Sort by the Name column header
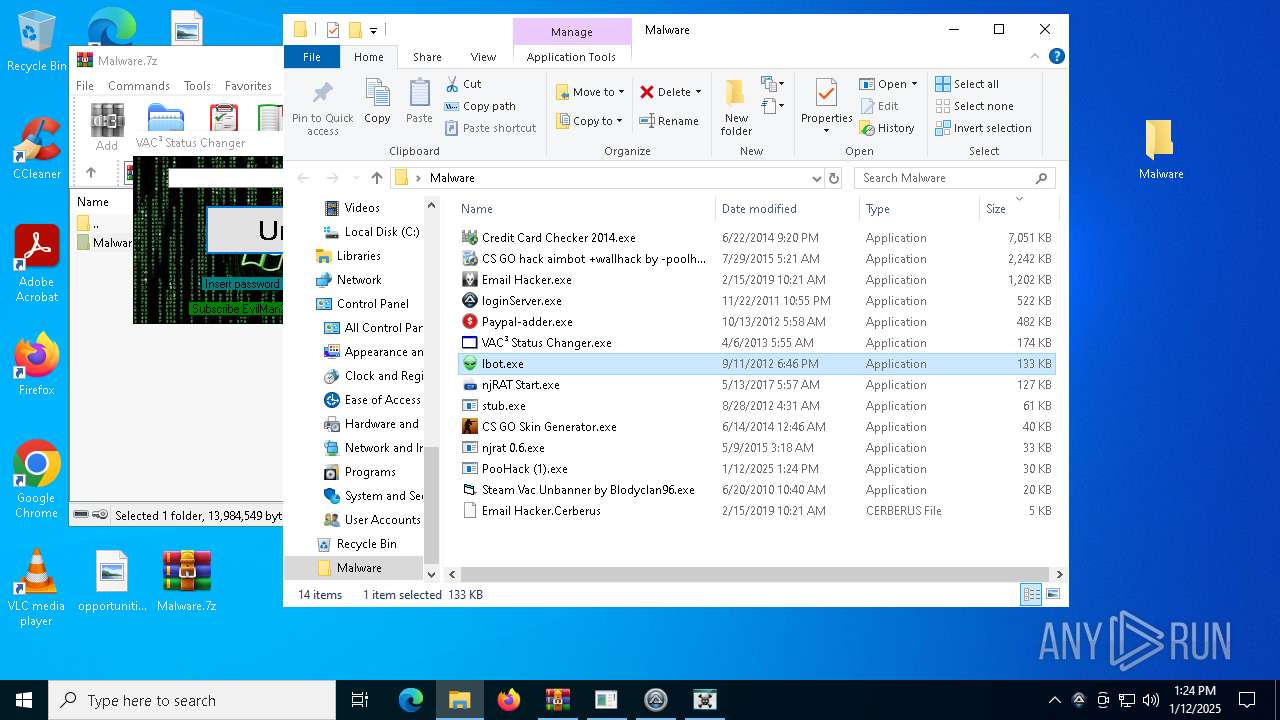The width and height of the screenshot is (1280, 720). click(586, 209)
